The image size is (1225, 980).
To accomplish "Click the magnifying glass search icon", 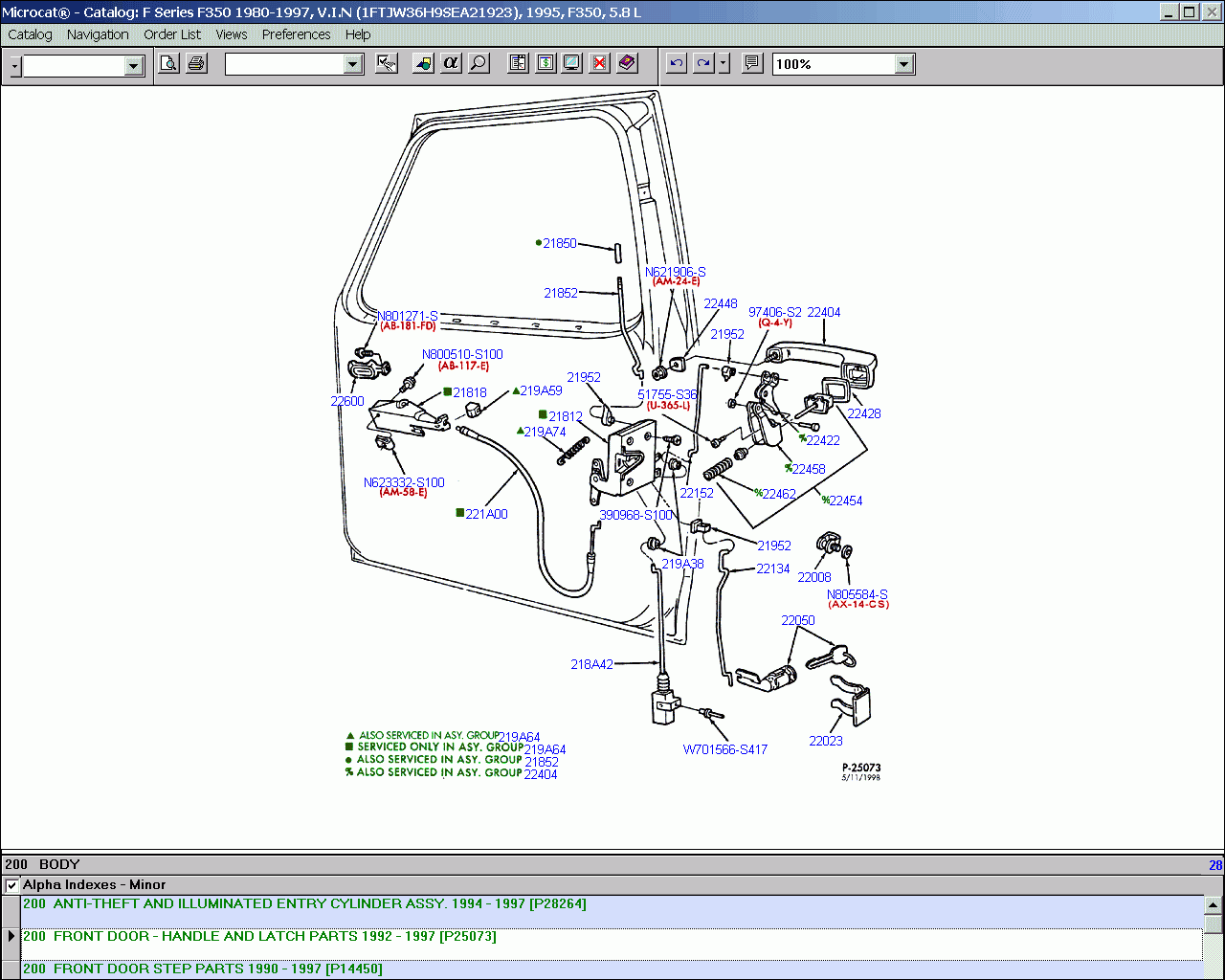I will point(479,64).
